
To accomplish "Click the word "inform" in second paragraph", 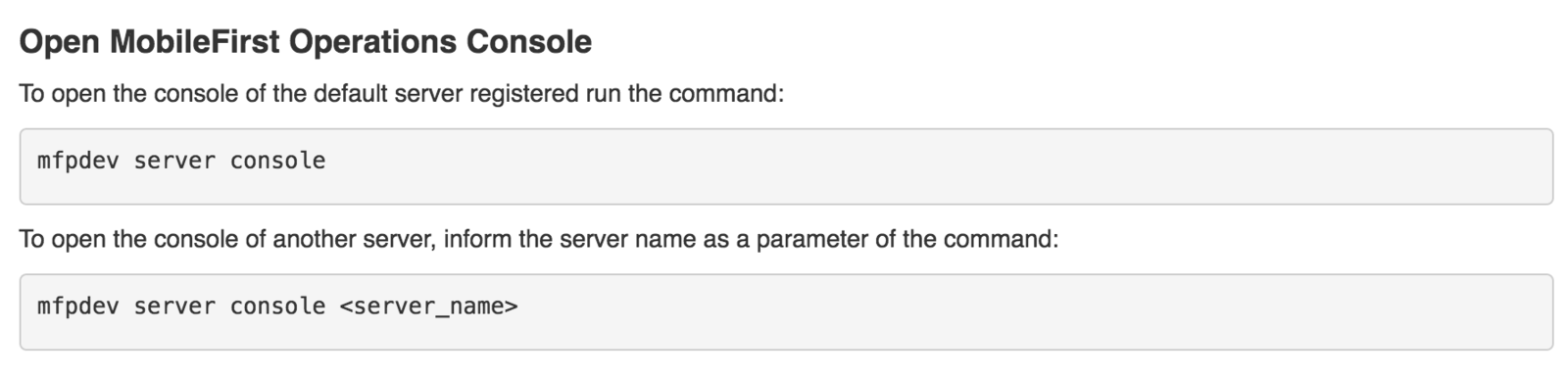I will (x=477, y=239).
